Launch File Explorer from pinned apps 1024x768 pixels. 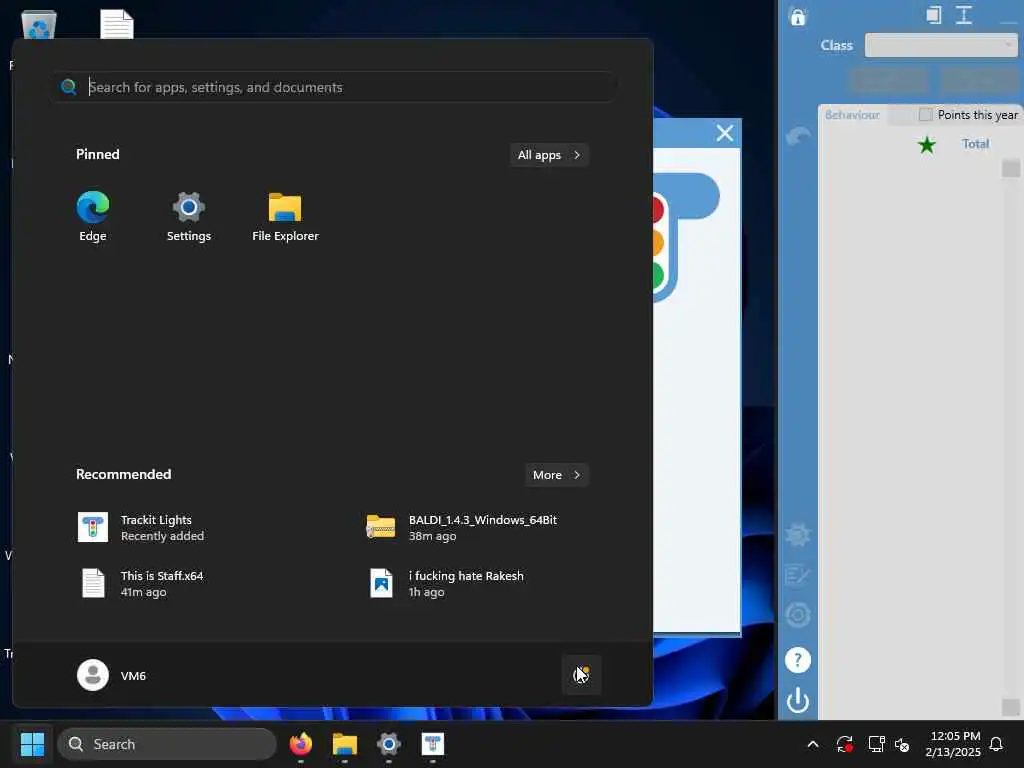point(285,217)
